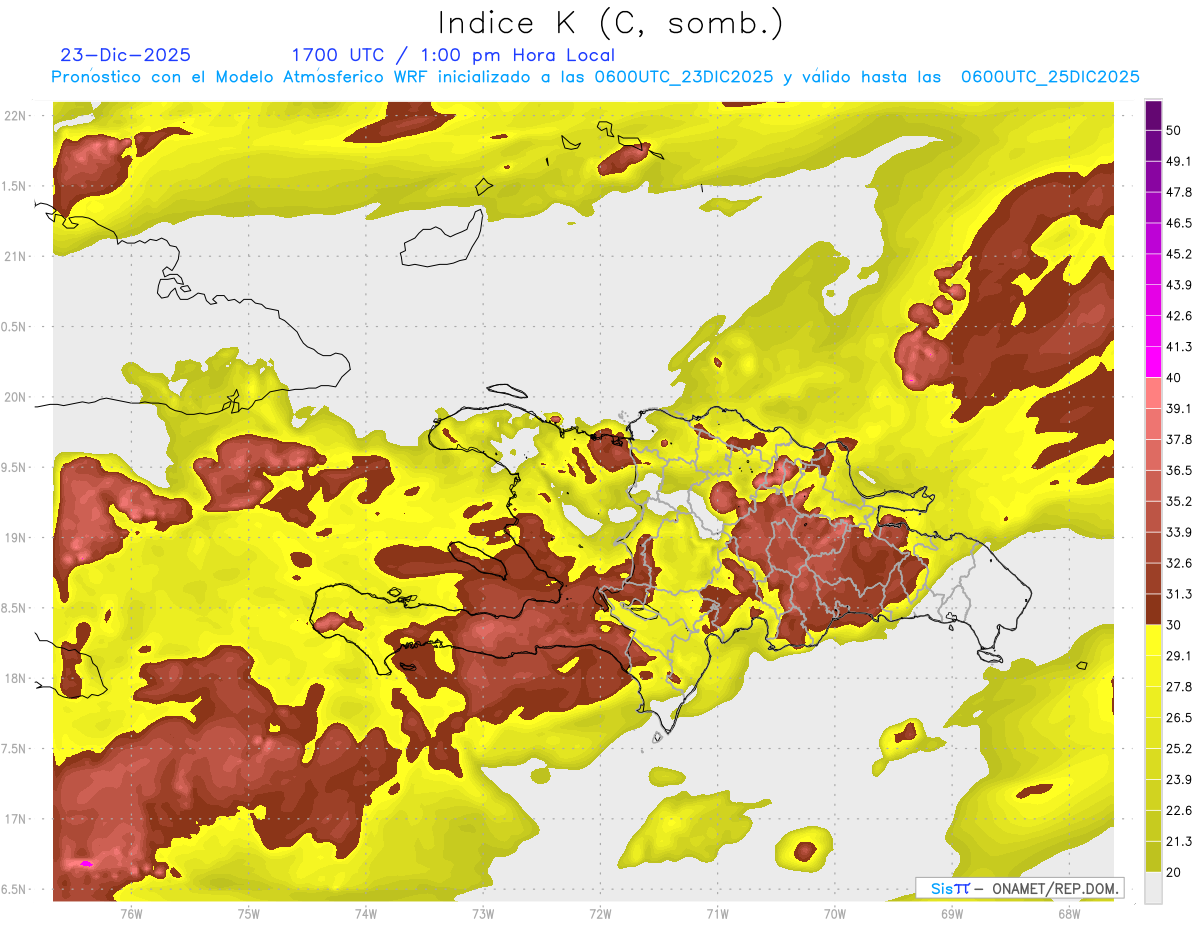The height and width of the screenshot is (927, 1200).
Task: Click the title 'Indice K (C, somb.)'
Action: point(611,23)
